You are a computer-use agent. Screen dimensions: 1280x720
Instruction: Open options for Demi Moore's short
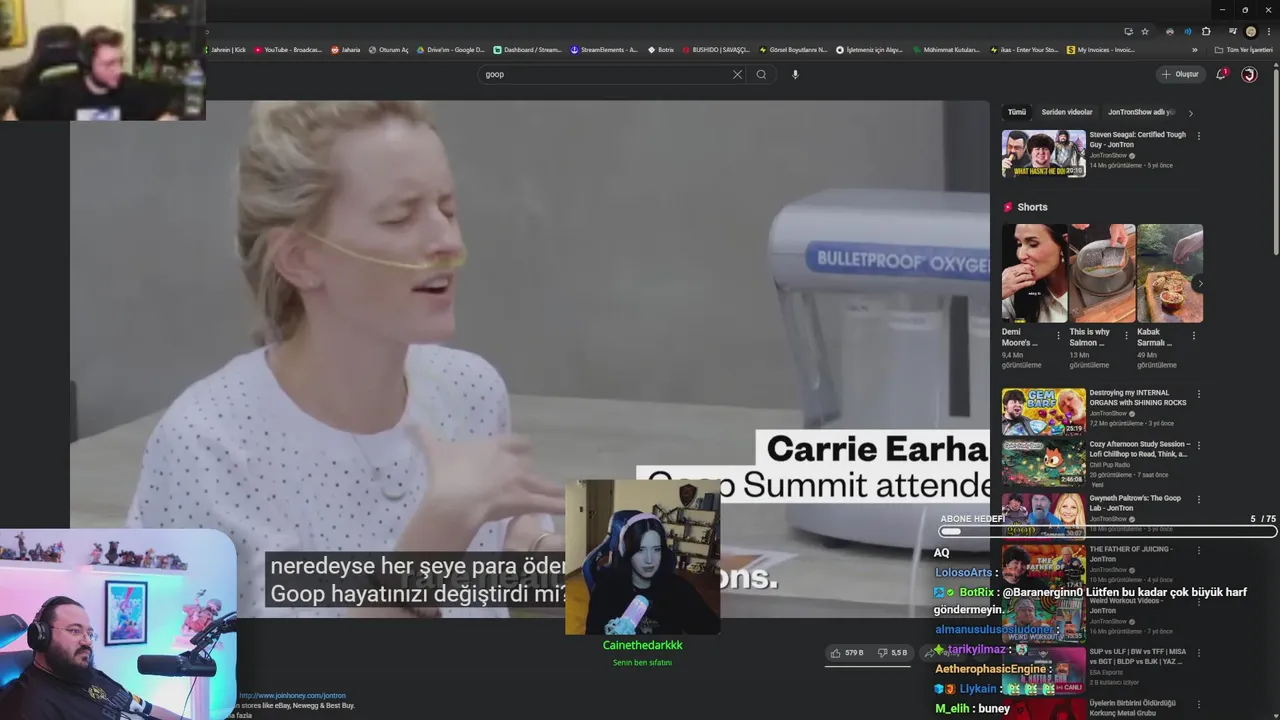tap(1059, 336)
